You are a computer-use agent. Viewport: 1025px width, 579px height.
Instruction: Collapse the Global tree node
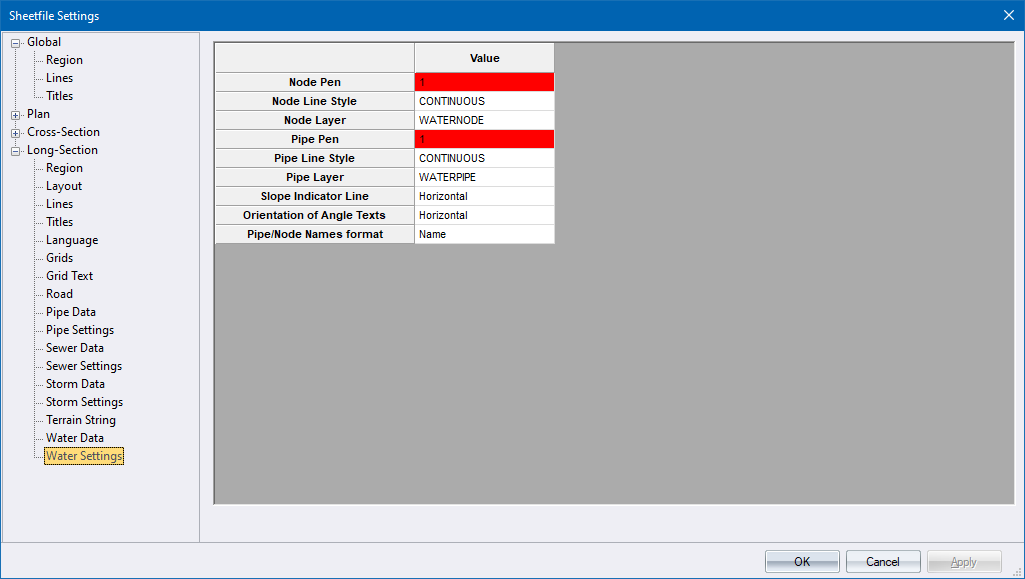pyautogui.click(x=16, y=43)
